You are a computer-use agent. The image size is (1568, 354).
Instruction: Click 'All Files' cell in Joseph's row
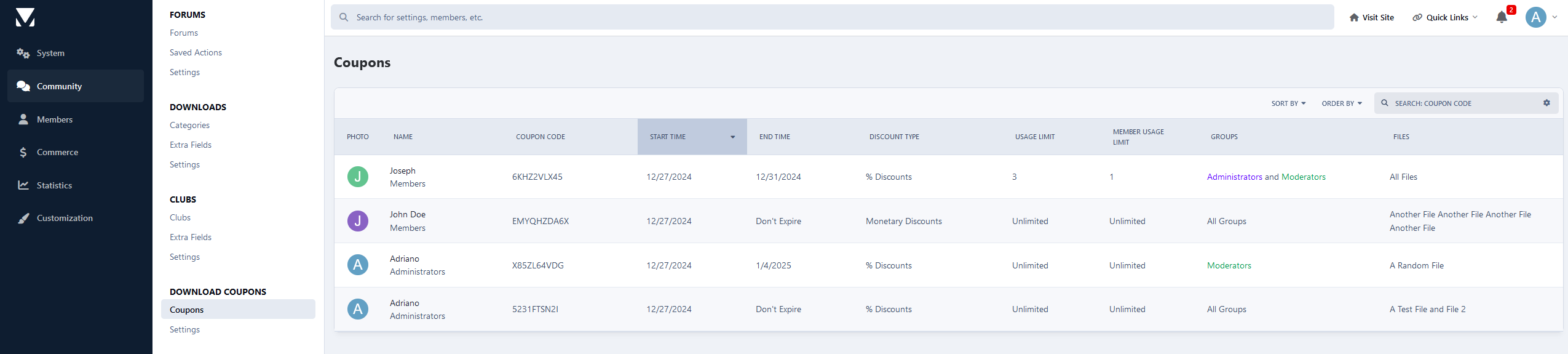pyautogui.click(x=1403, y=177)
